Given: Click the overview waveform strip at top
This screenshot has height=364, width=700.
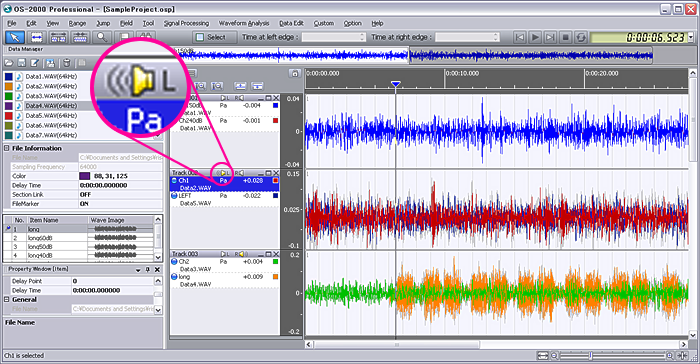Looking at the screenshot, I should pyautogui.click(x=412, y=55).
